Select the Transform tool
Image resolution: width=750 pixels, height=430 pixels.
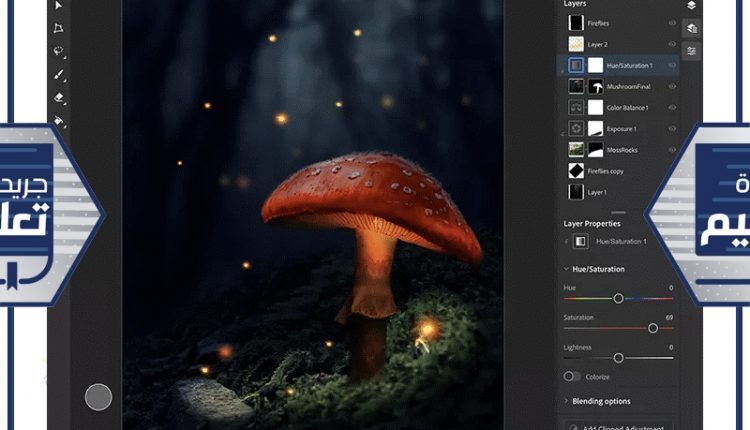click(59, 28)
